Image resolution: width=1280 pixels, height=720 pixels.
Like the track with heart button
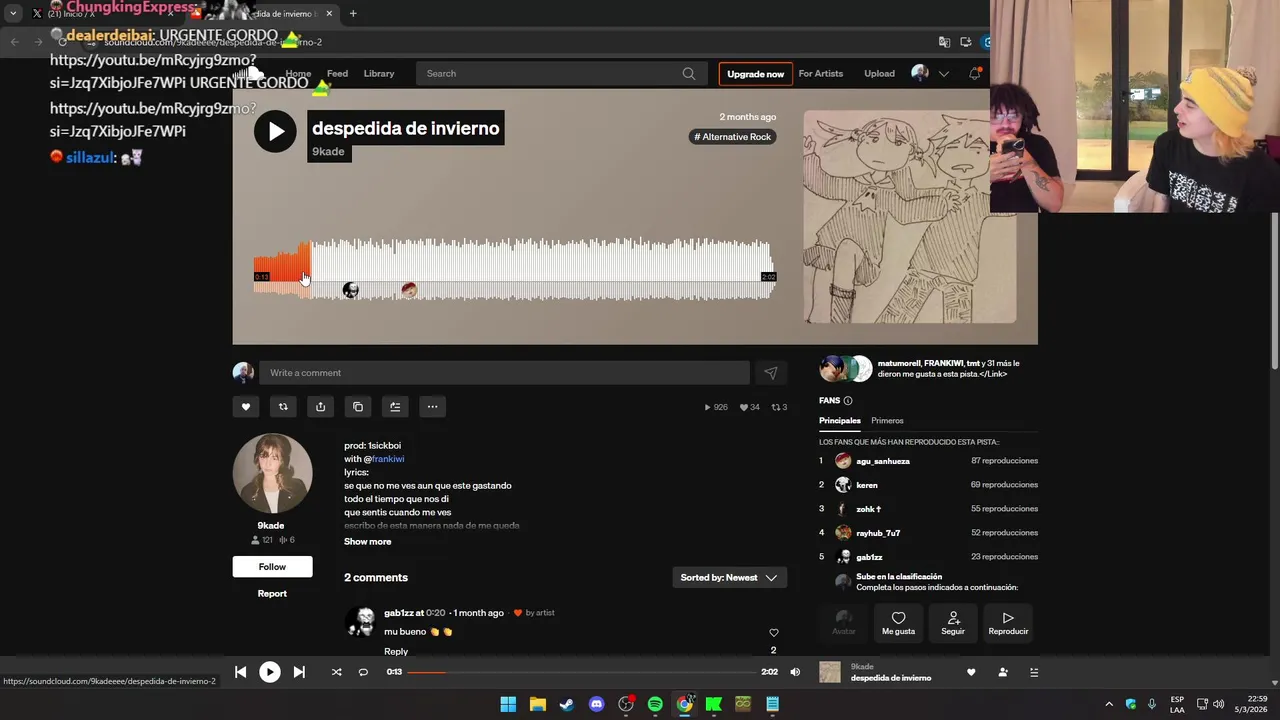pyautogui.click(x=246, y=407)
